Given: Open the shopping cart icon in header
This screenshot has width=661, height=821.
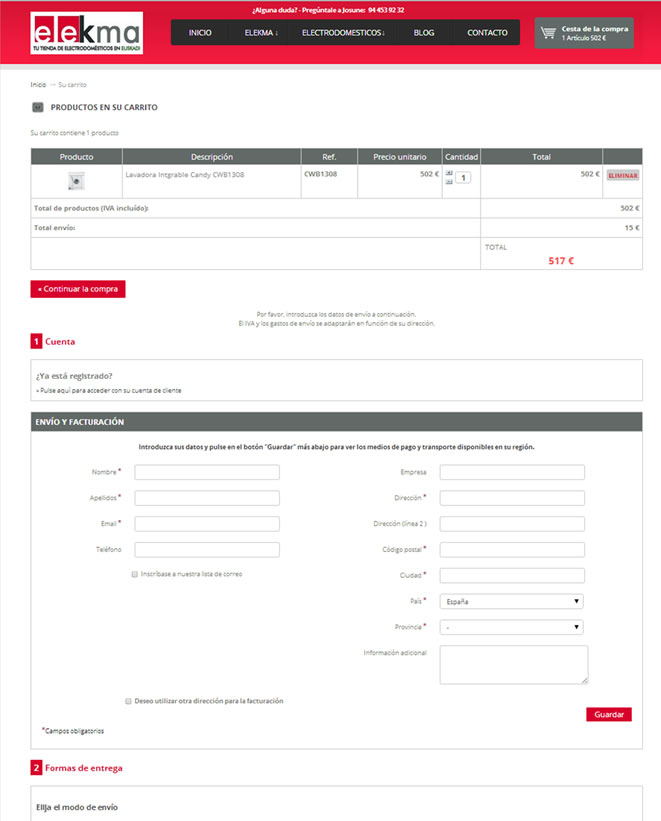Looking at the screenshot, I should pyautogui.click(x=548, y=32).
